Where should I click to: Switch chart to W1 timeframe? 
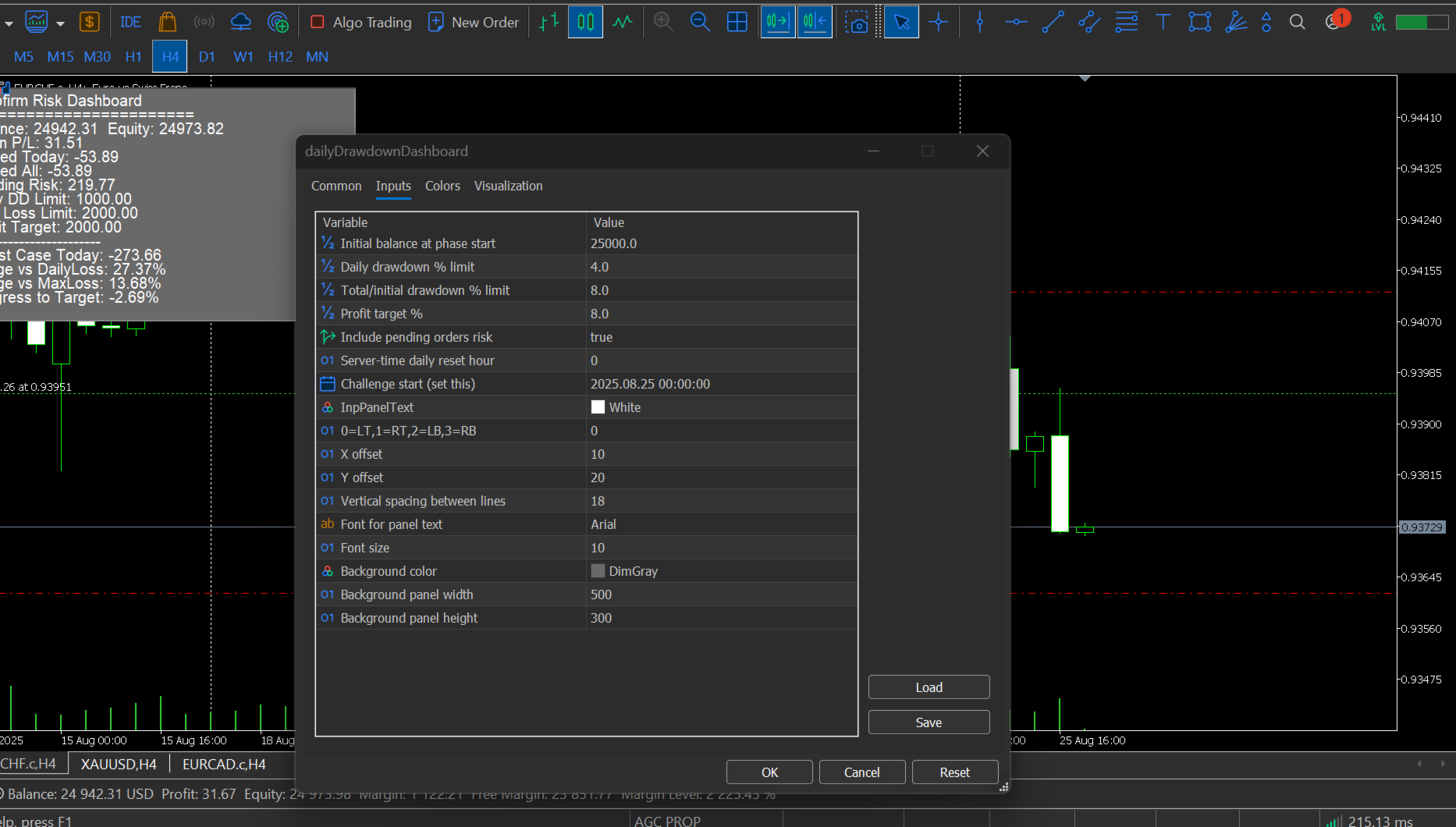[x=243, y=56]
